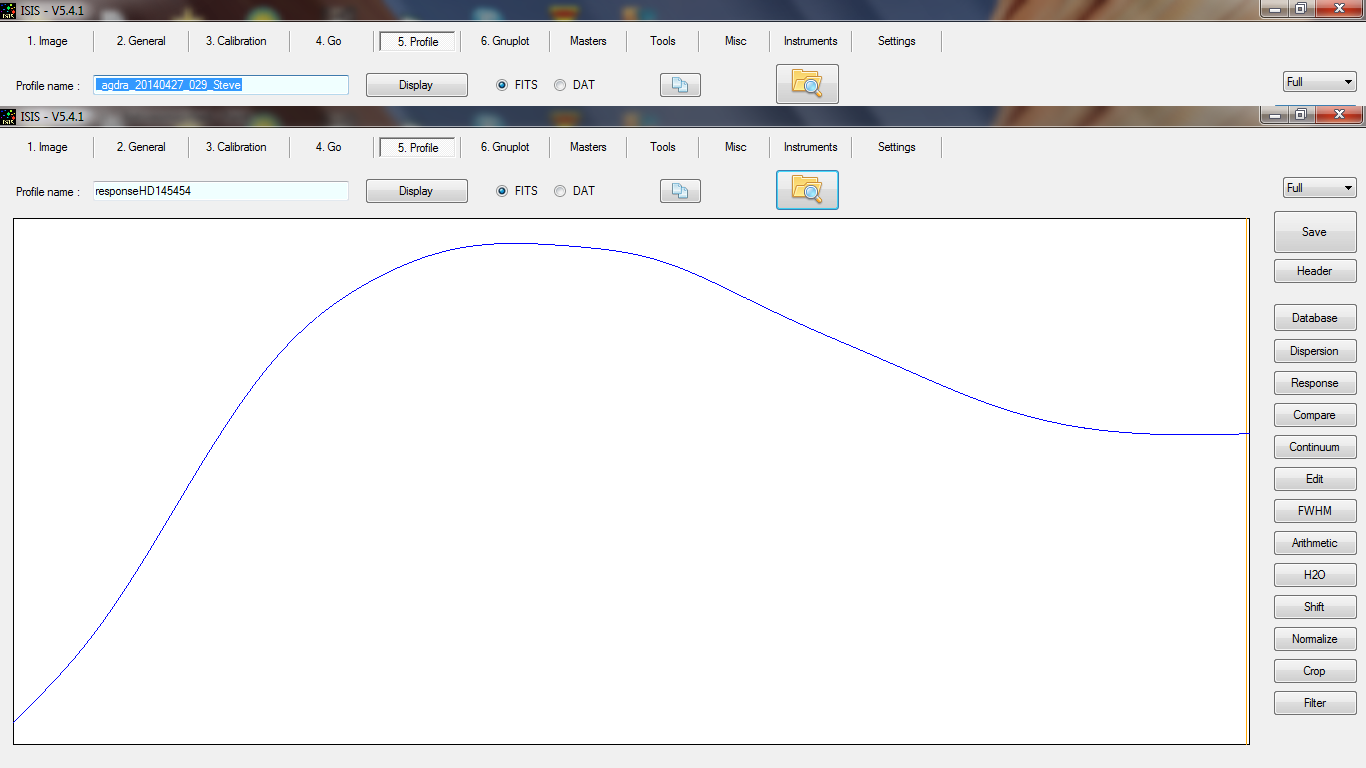This screenshot has width=1366, height=768.
Task: Click the Response button in the right panel
Action: (x=1314, y=383)
